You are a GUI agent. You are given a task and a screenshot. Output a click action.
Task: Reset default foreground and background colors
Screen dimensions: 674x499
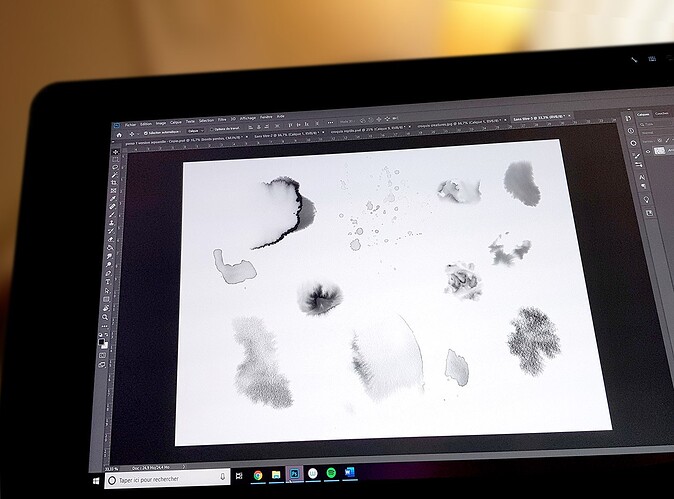[x=100, y=334]
